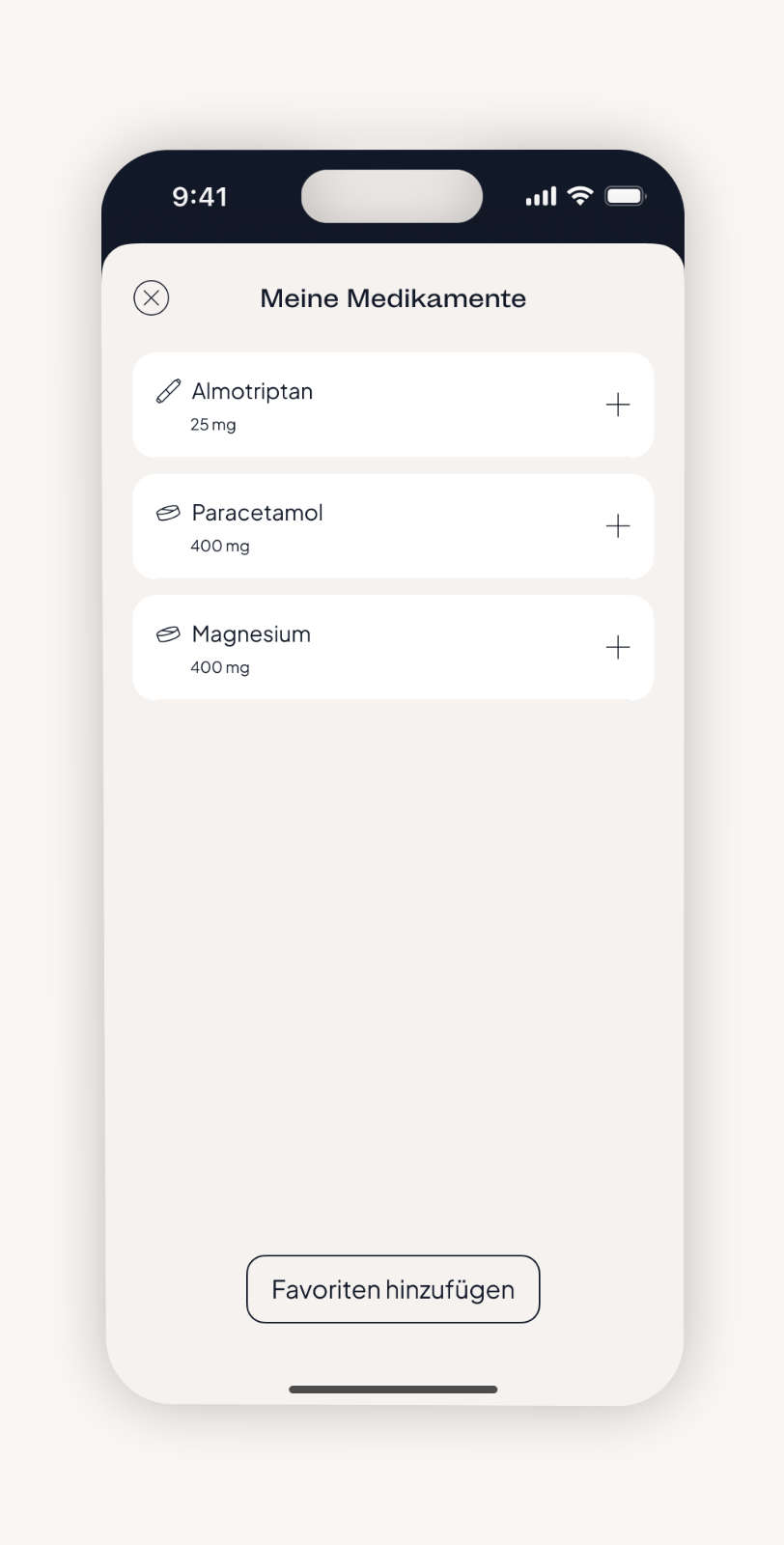Screen dimensions: 784x1545
Task: Tap the cellular signal bars
Action: pos(541,197)
